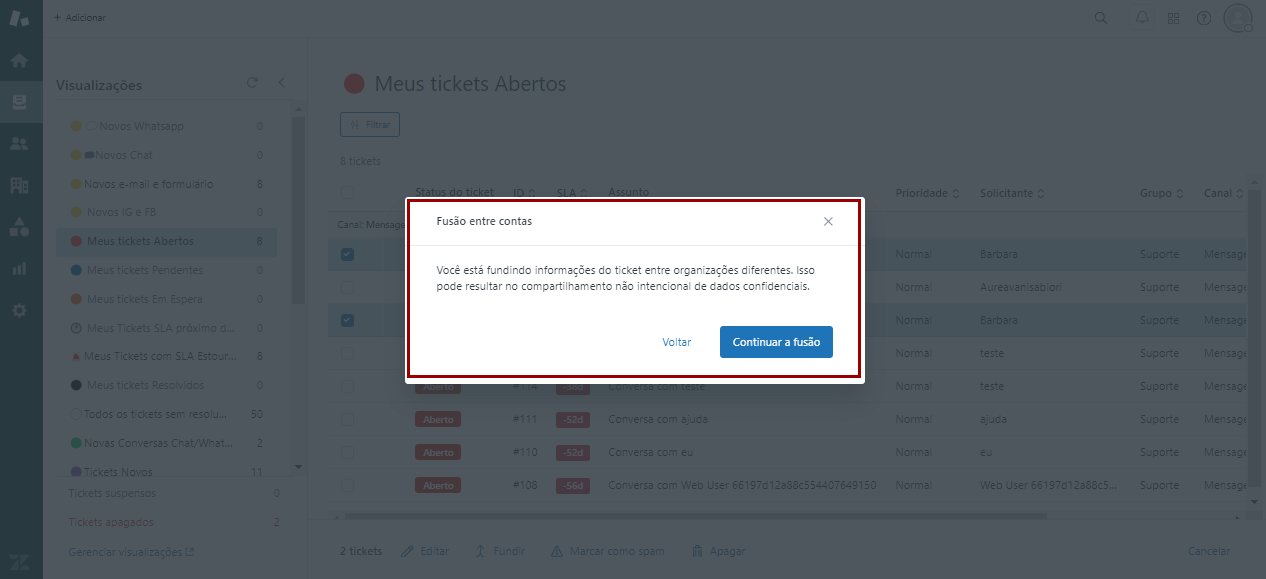
Task: Click the search magnifier icon
Action: (x=1101, y=18)
